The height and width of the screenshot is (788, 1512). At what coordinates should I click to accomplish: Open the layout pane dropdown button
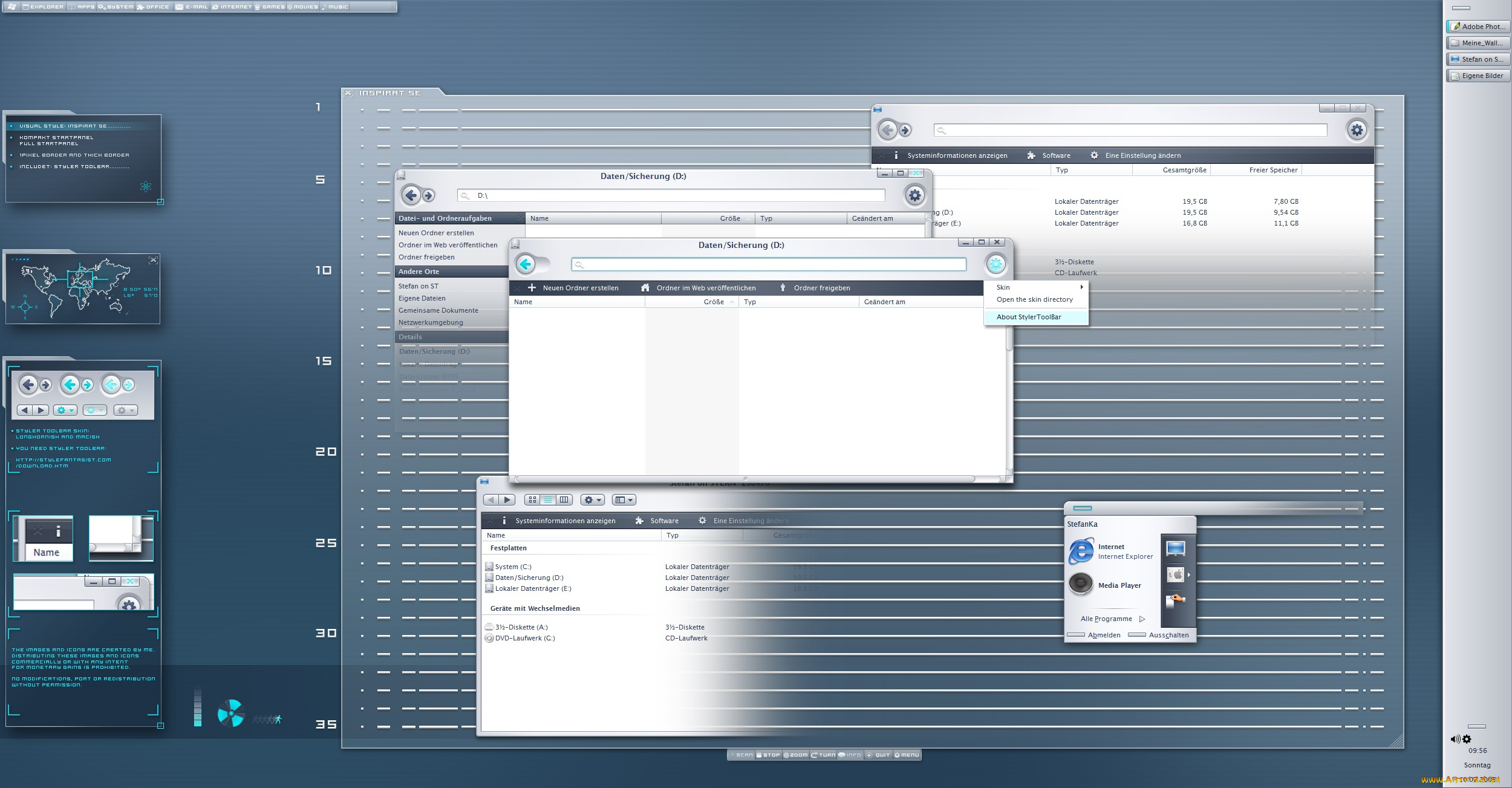pyautogui.click(x=624, y=500)
